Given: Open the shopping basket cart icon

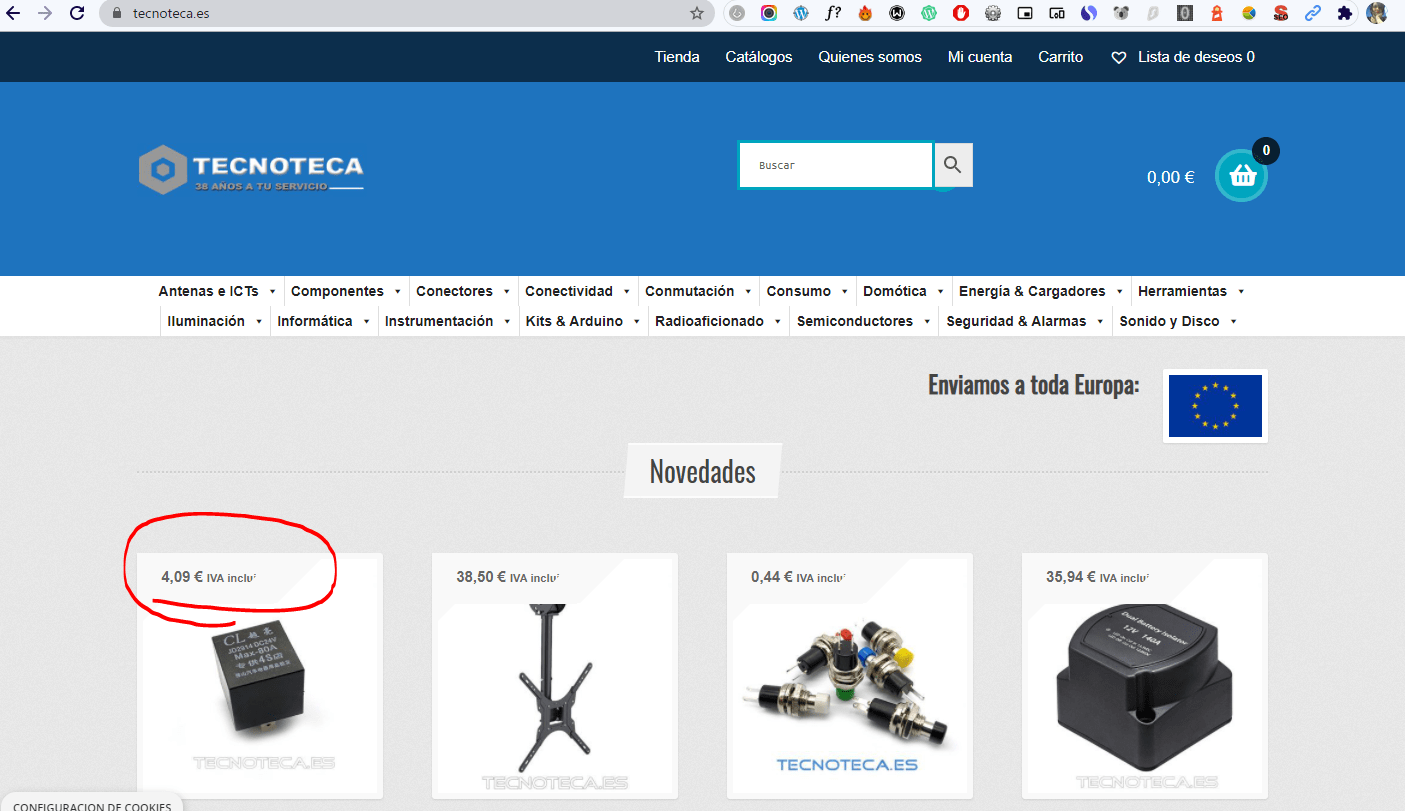Looking at the screenshot, I should [1242, 175].
